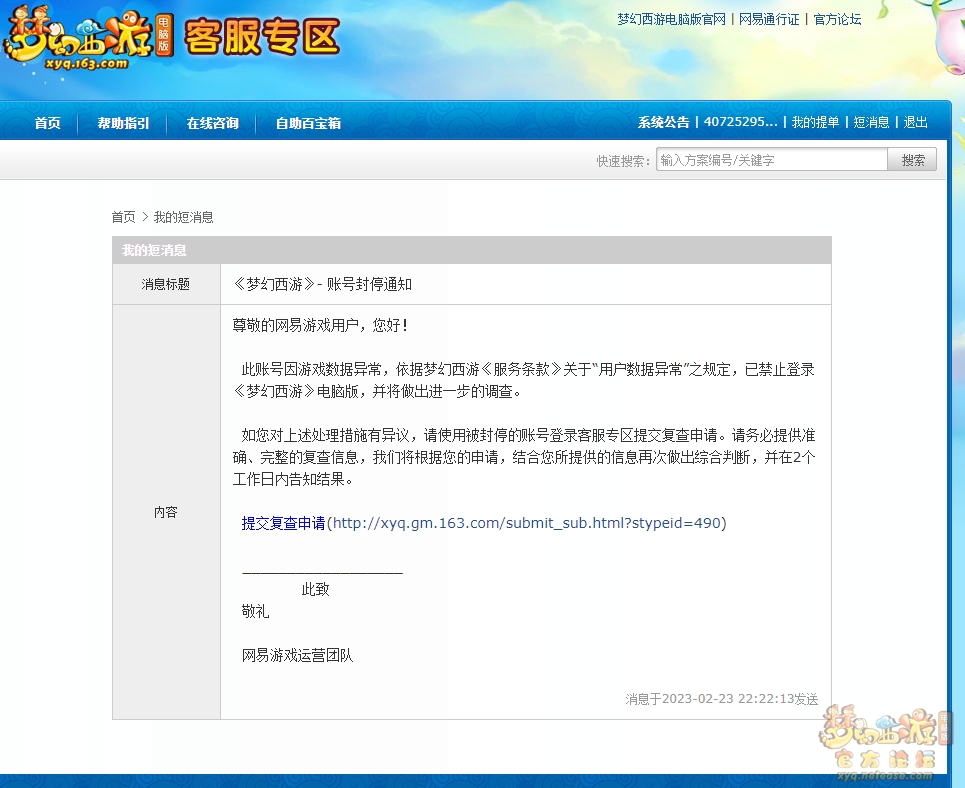Click the 内容 label cell
Viewport: 965px width, 788px height.
point(166,512)
